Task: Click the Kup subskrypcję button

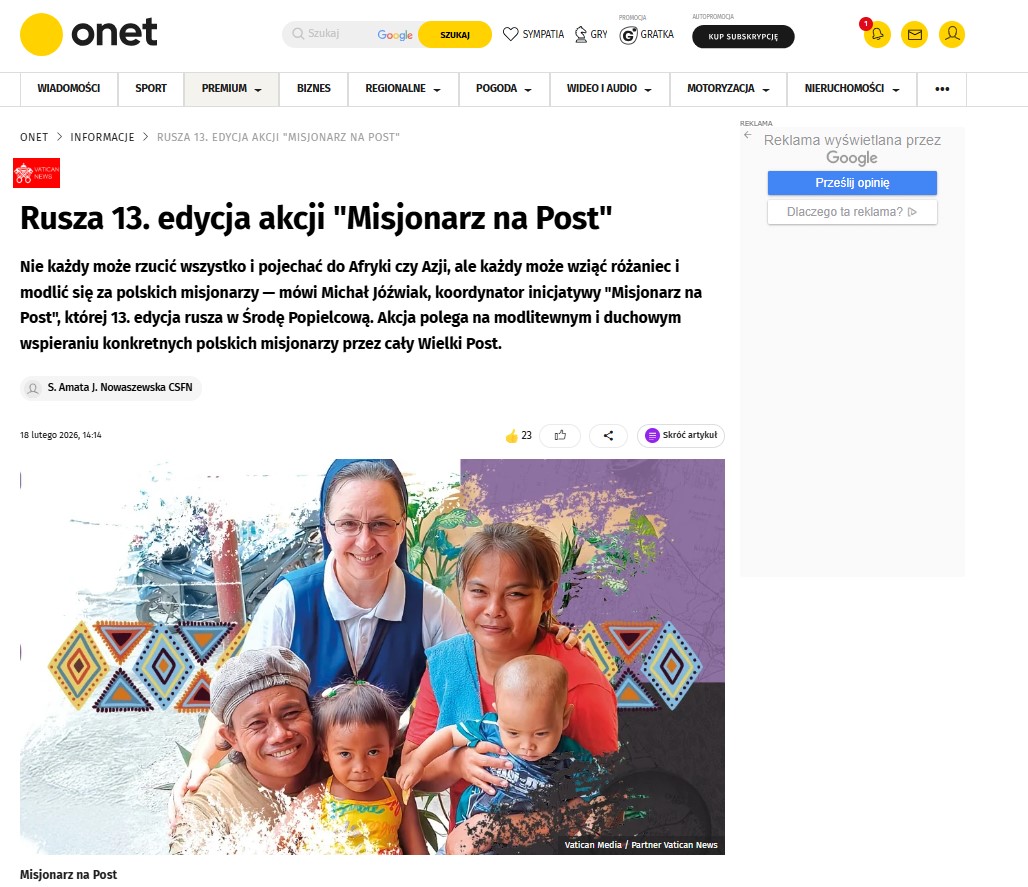Action: [x=743, y=37]
